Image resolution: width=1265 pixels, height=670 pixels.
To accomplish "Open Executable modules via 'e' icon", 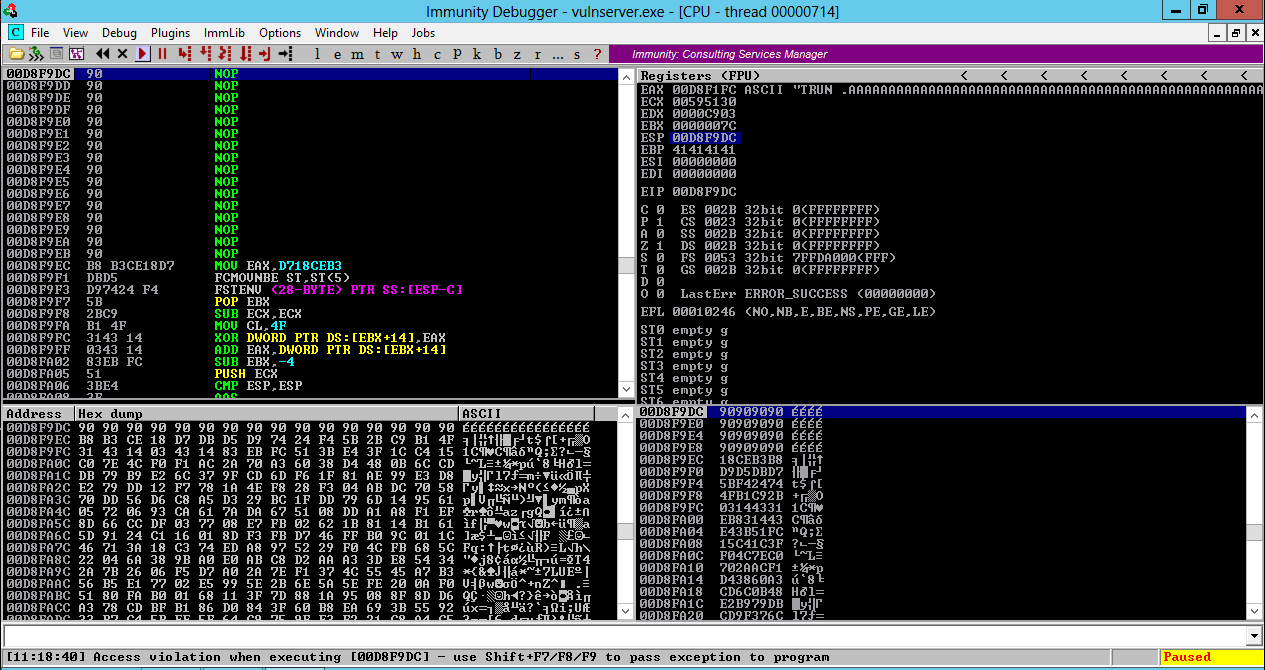I will [337, 53].
